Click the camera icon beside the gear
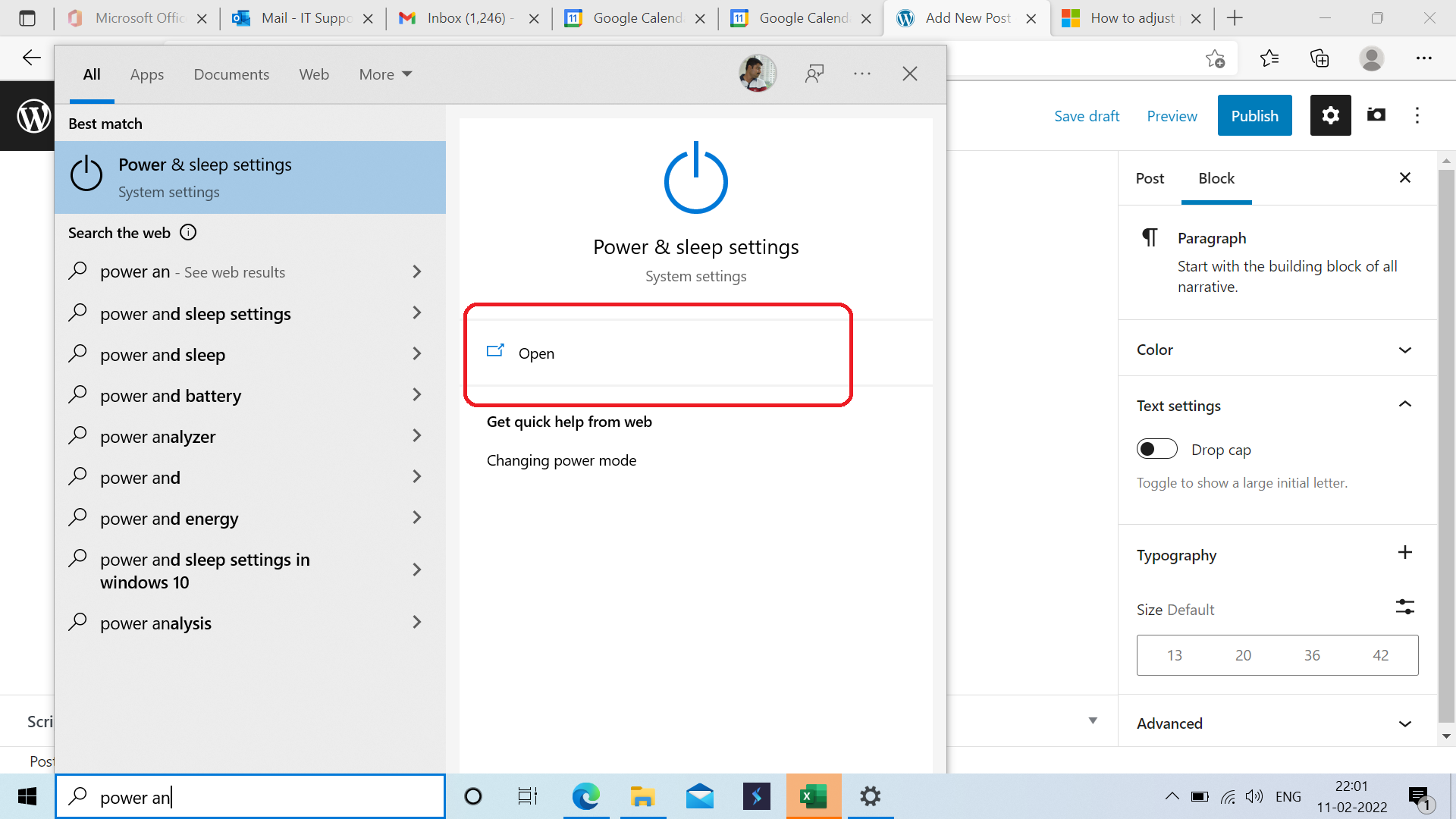Image resolution: width=1456 pixels, height=819 pixels. click(x=1376, y=115)
